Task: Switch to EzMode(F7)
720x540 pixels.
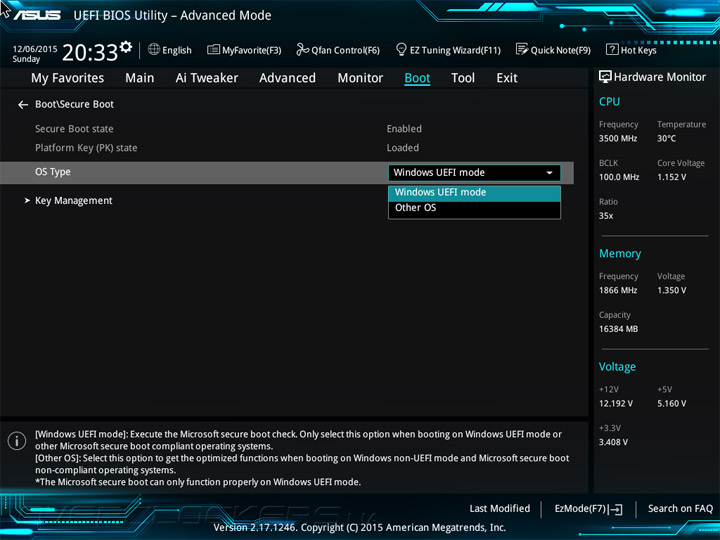Action: (x=588, y=509)
